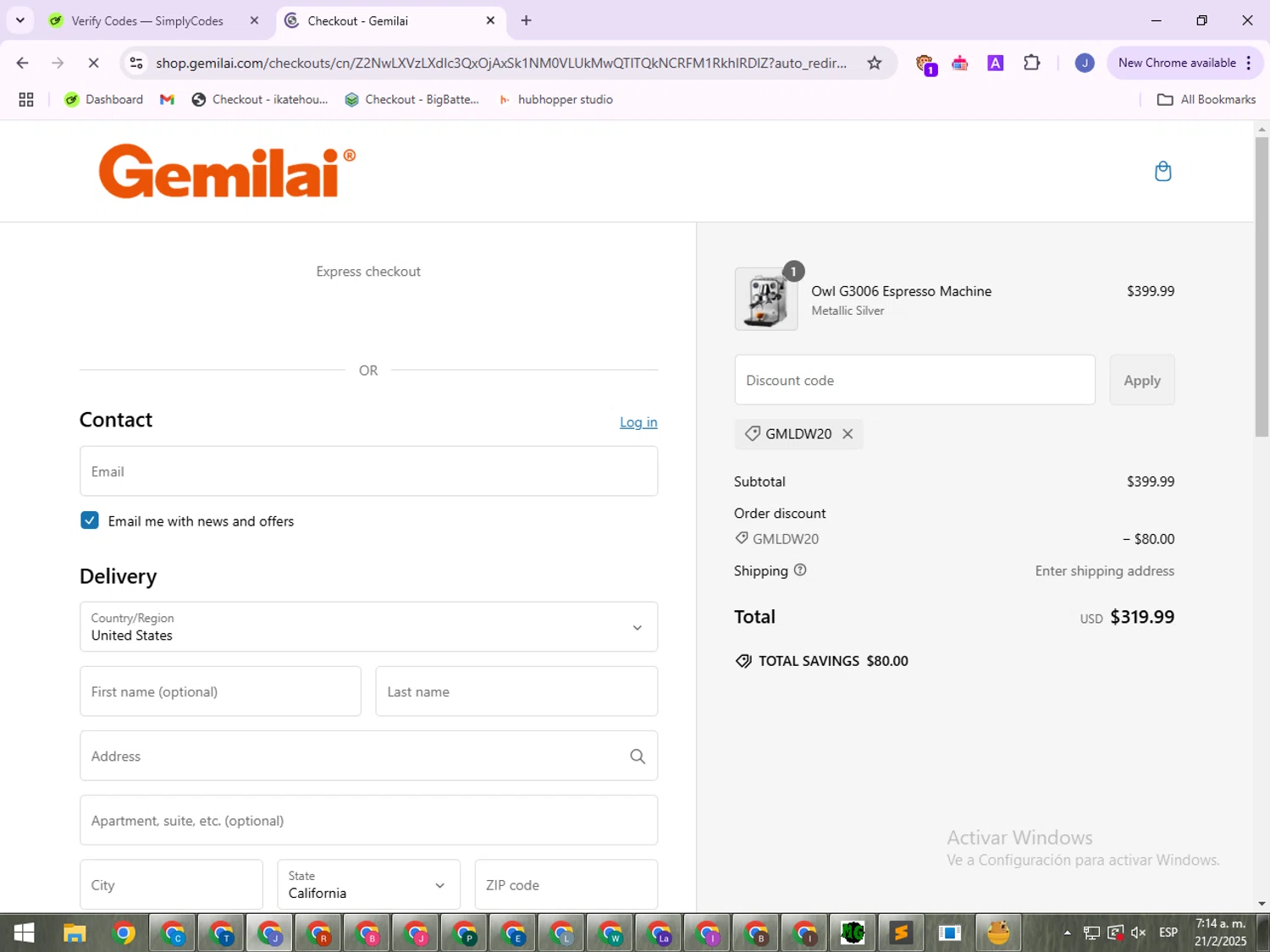Open the red robot extension icon

960,63
